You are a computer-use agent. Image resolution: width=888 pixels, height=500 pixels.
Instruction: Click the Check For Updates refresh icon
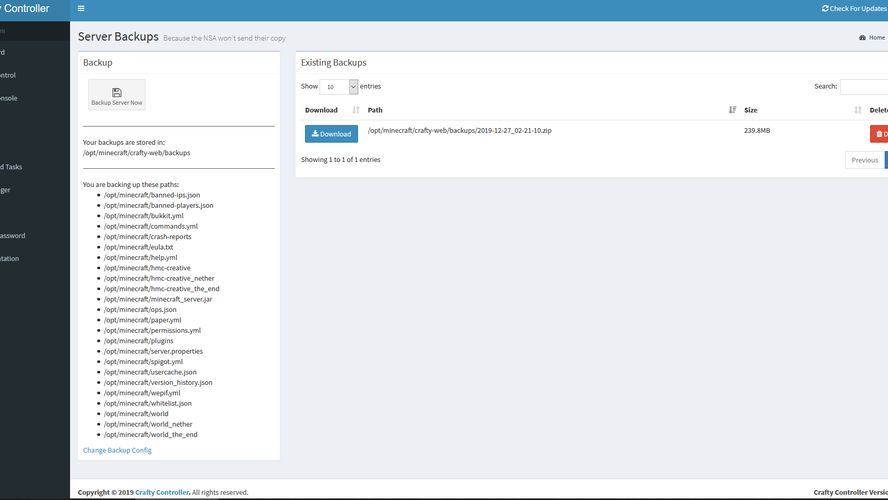(825, 9)
